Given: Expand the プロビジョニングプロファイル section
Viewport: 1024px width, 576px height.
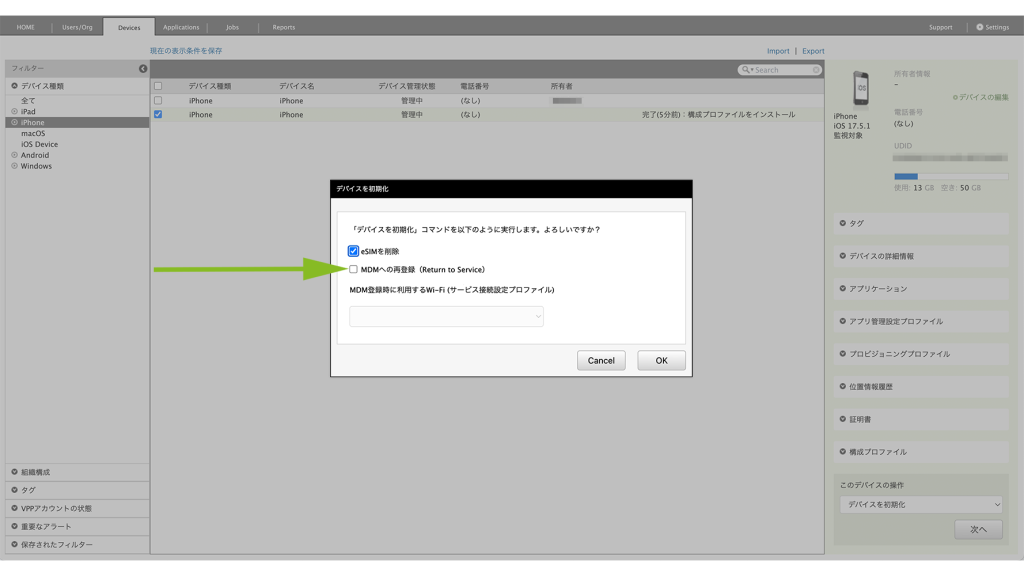Looking at the screenshot, I should 921,354.
